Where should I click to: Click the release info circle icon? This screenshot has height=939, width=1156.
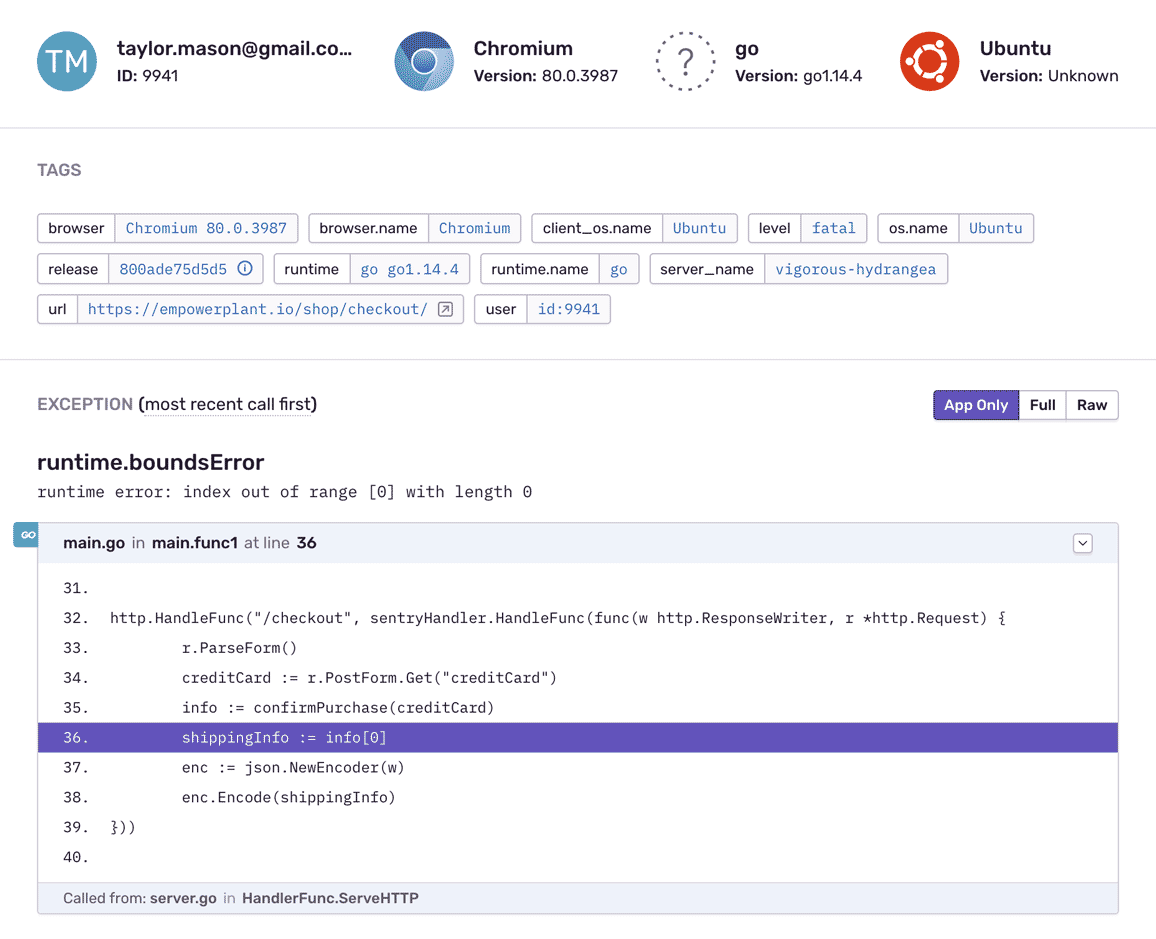coord(245,269)
